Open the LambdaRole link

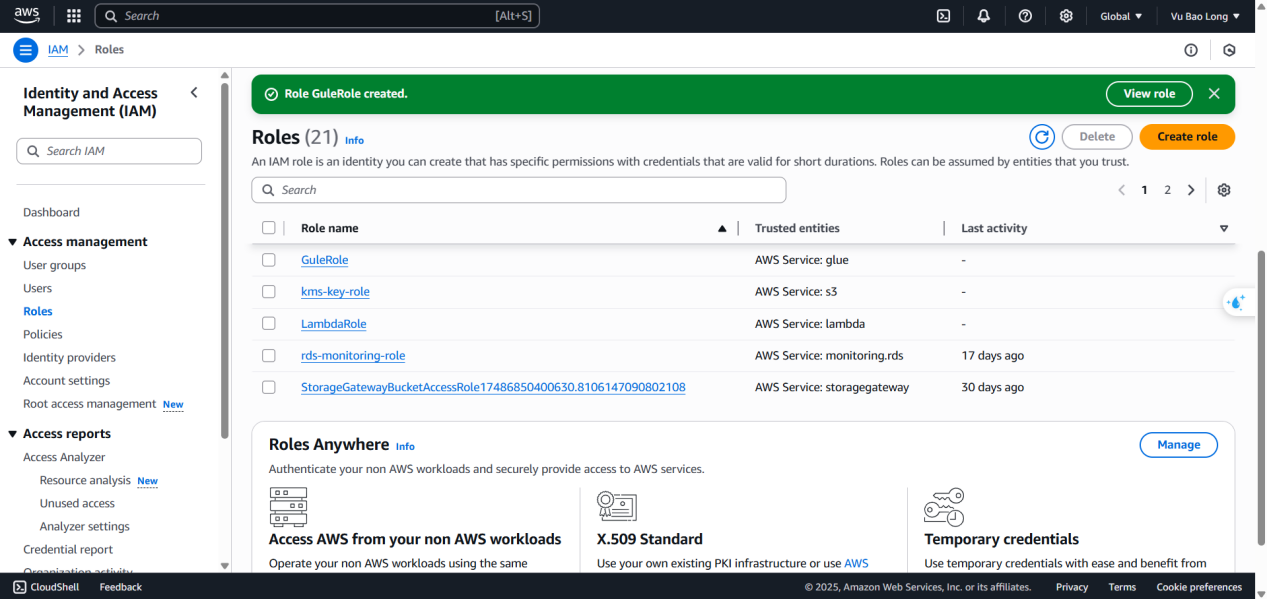click(333, 324)
